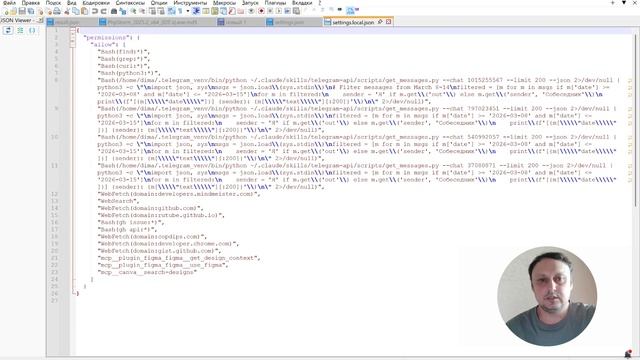Refresh JSON Viewer tree icon
This screenshot has width=640, height=360.
[x=8, y=30]
